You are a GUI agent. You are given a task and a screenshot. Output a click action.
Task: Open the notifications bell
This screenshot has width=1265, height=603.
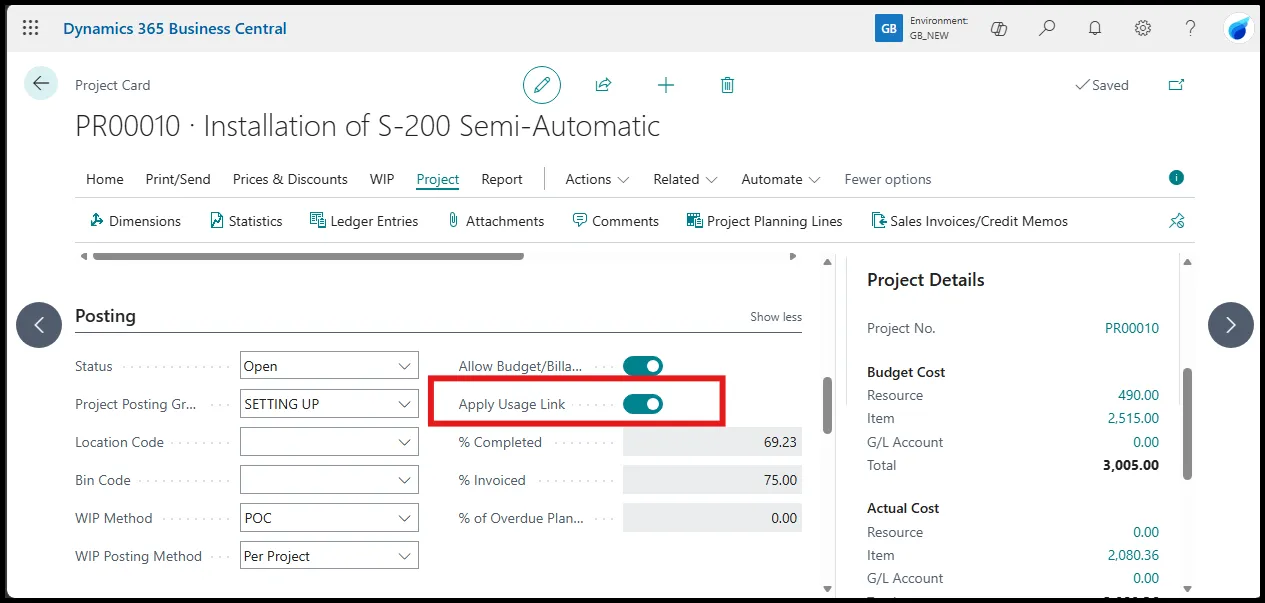coord(1095,28)
